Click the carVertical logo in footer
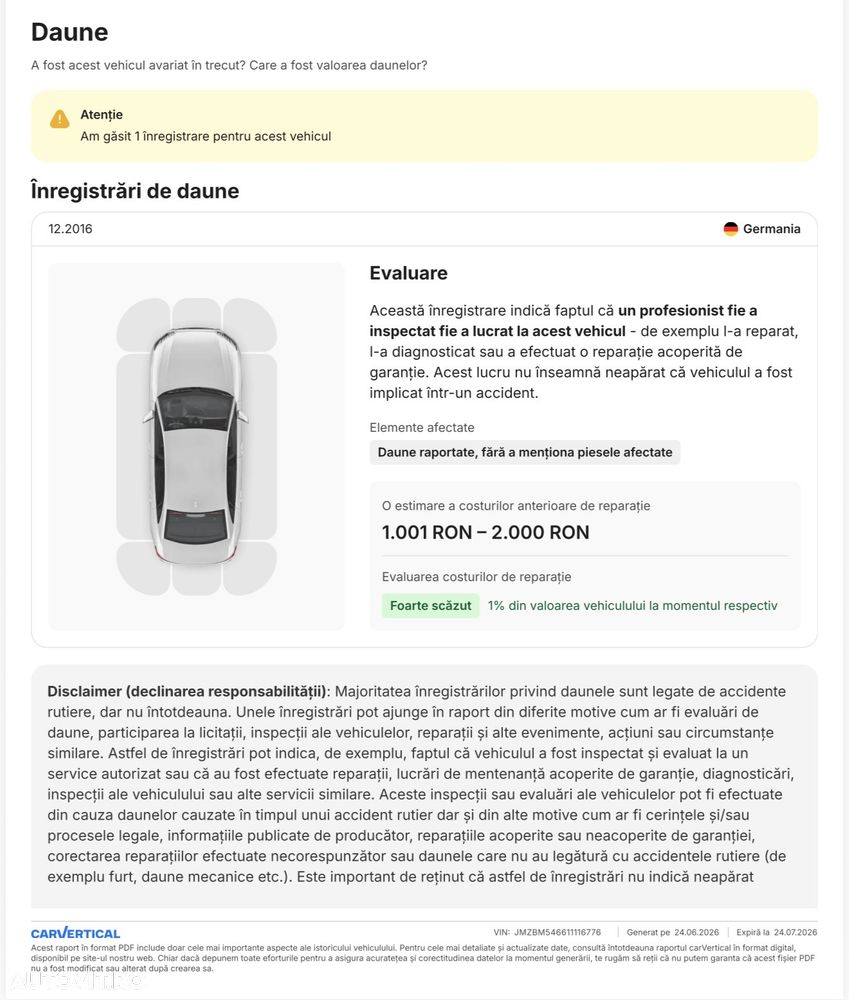 pos(75,933)
